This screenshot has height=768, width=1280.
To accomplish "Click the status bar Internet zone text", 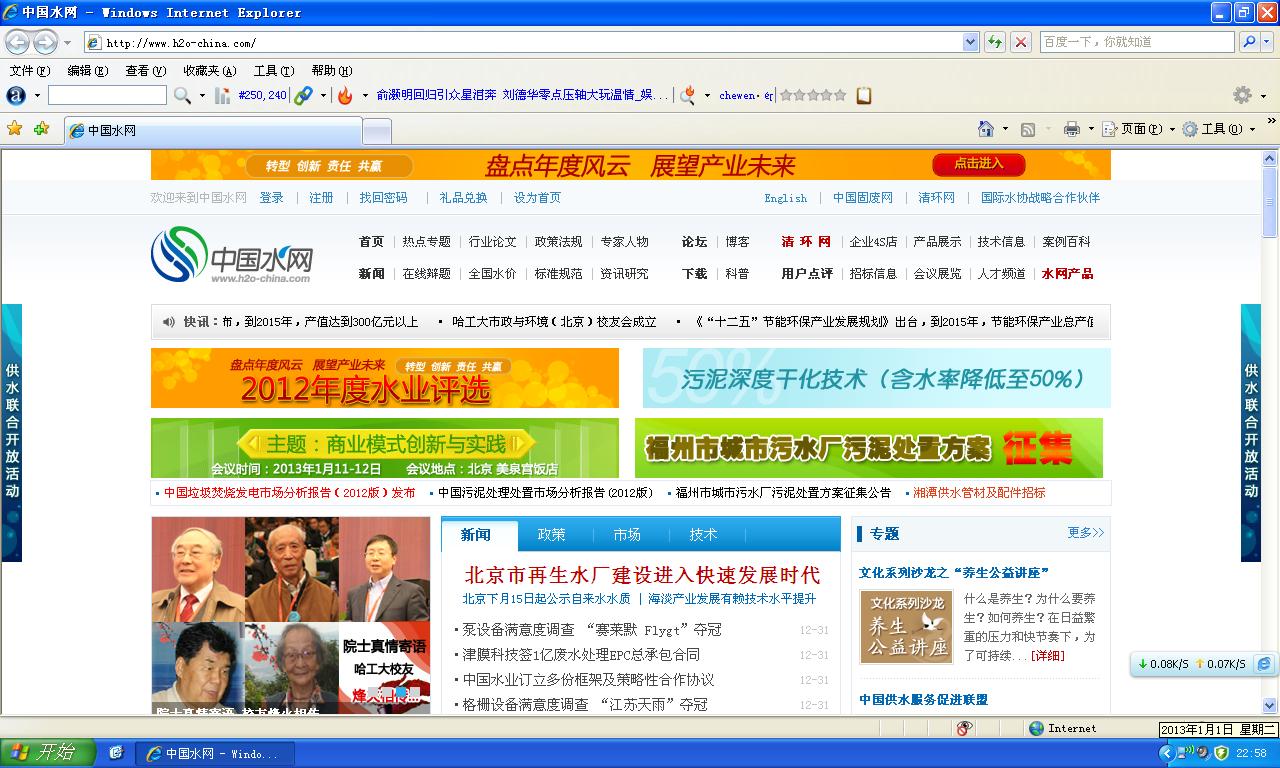I will (1072, 728).
